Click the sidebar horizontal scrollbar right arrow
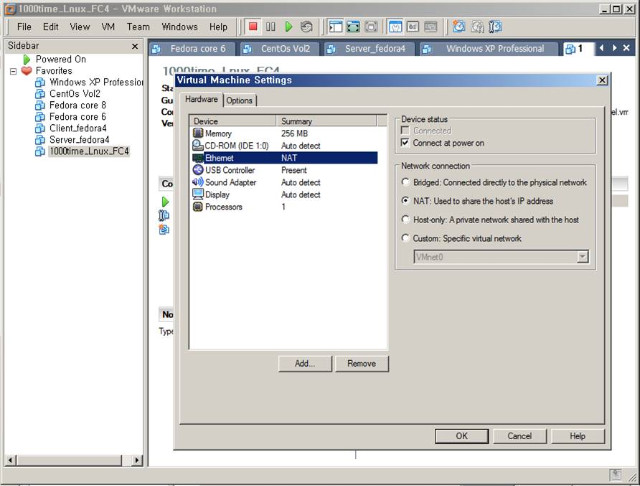Image resolution: width=640 pixels, height=486 pixels. [137, 460]
